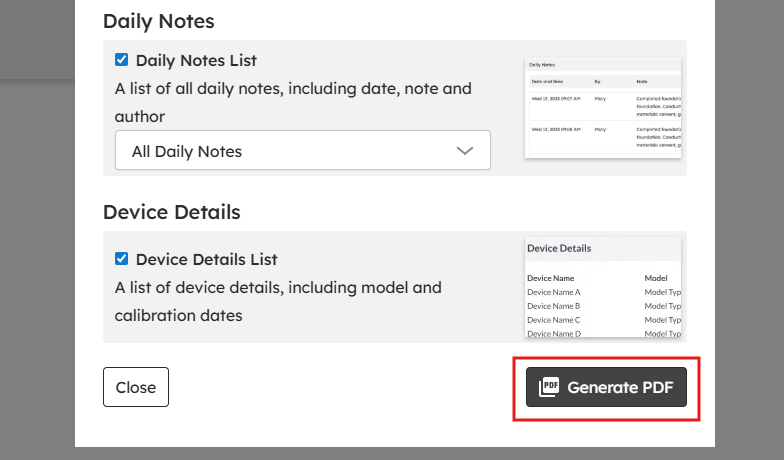
Task: Select the Device Details preview thumbnail
Action: pos(603,288)
